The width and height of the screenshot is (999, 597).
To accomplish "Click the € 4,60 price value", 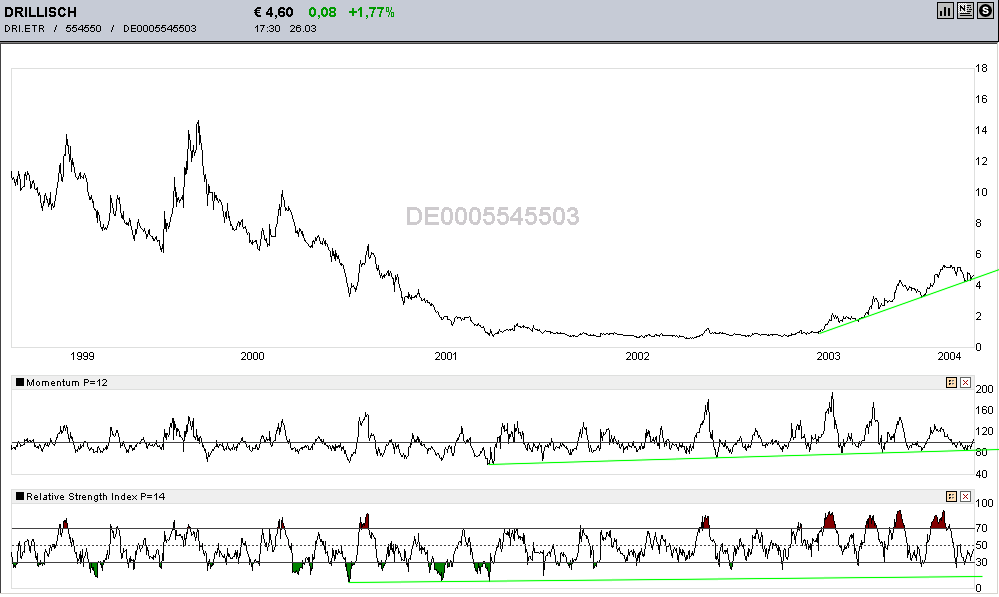I will click(273, 12).
